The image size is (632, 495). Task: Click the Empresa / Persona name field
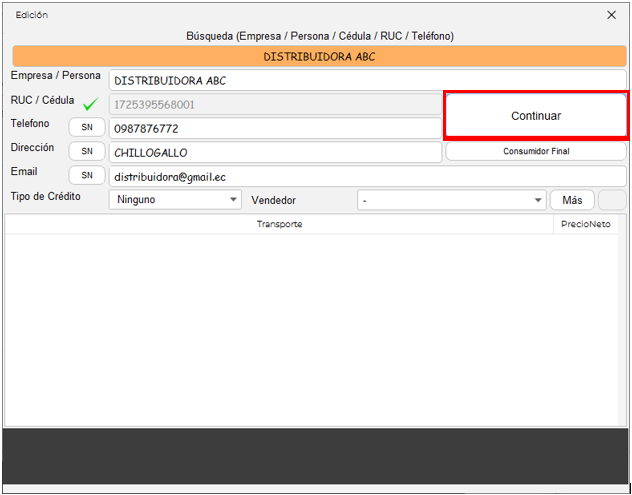(x=370, y=81)
